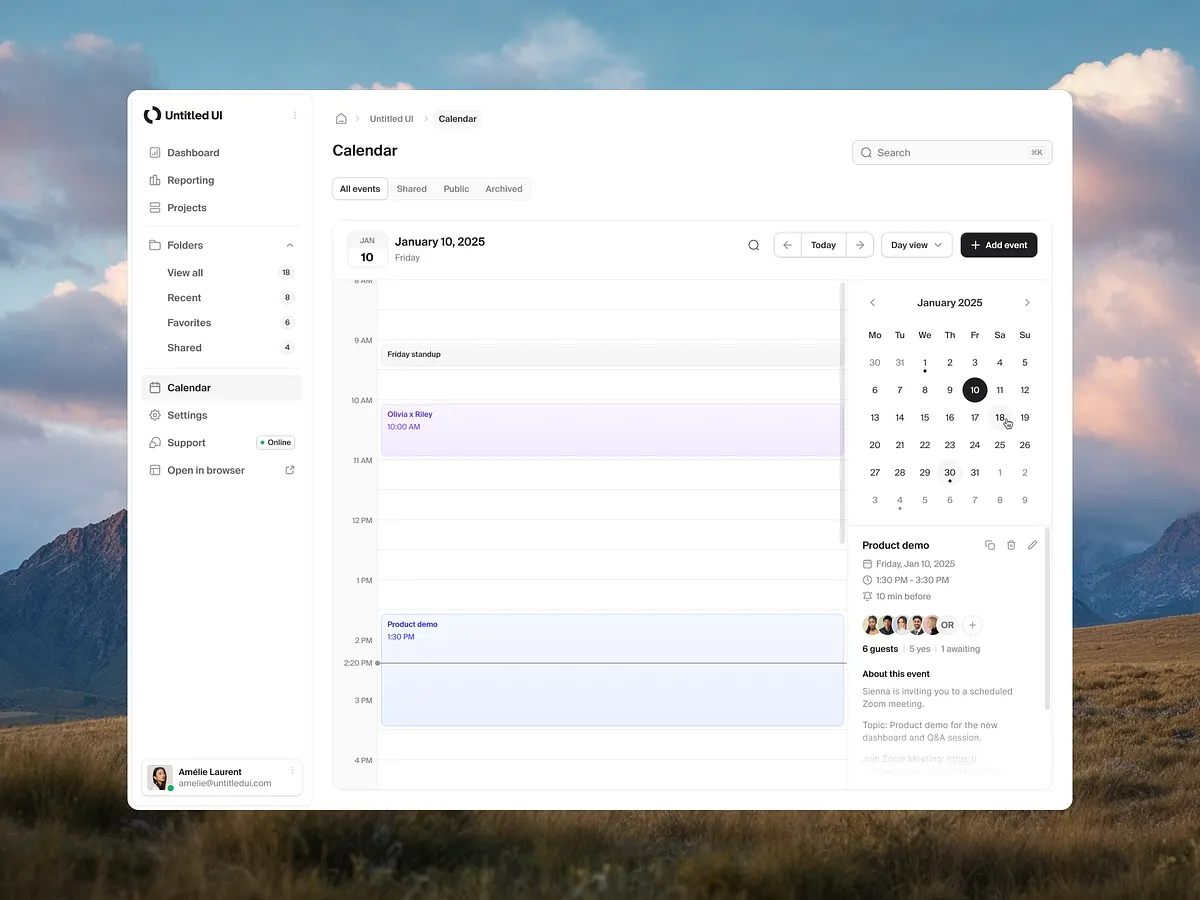Open Calendar in the sidebar
The height and width of the screenshot is (900, 1200).
(221, 388)
